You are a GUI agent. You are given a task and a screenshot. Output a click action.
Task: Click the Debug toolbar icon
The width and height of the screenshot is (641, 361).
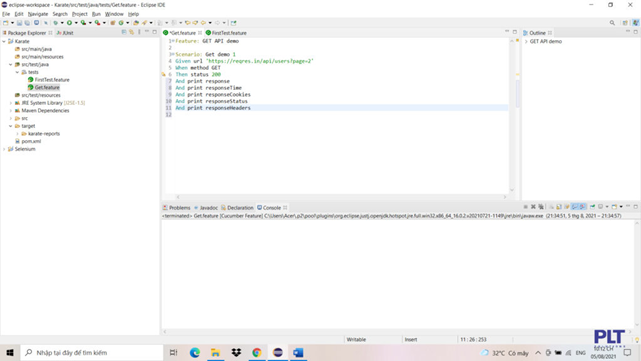pos(55,23)
